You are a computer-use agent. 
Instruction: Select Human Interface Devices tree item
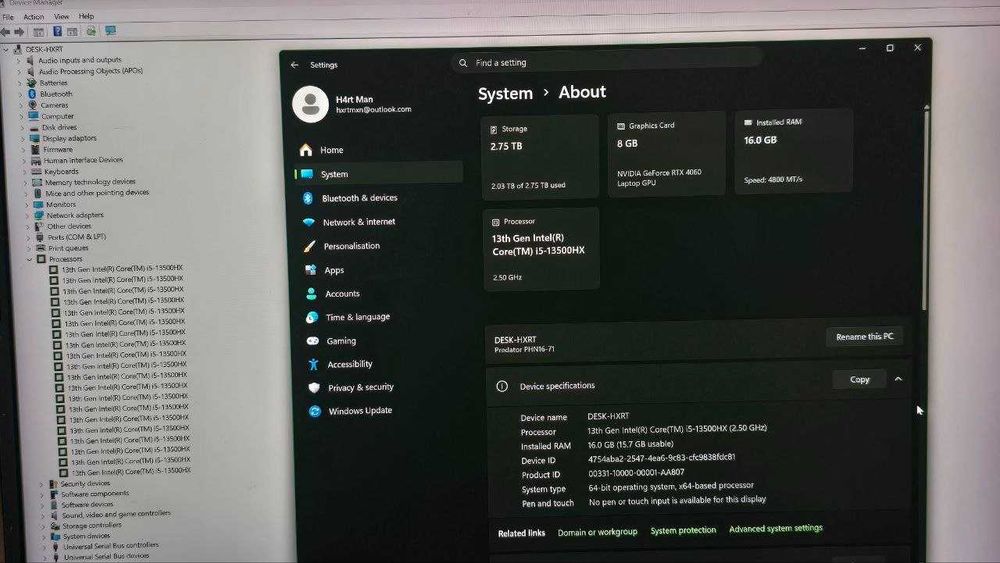(83, 160)
